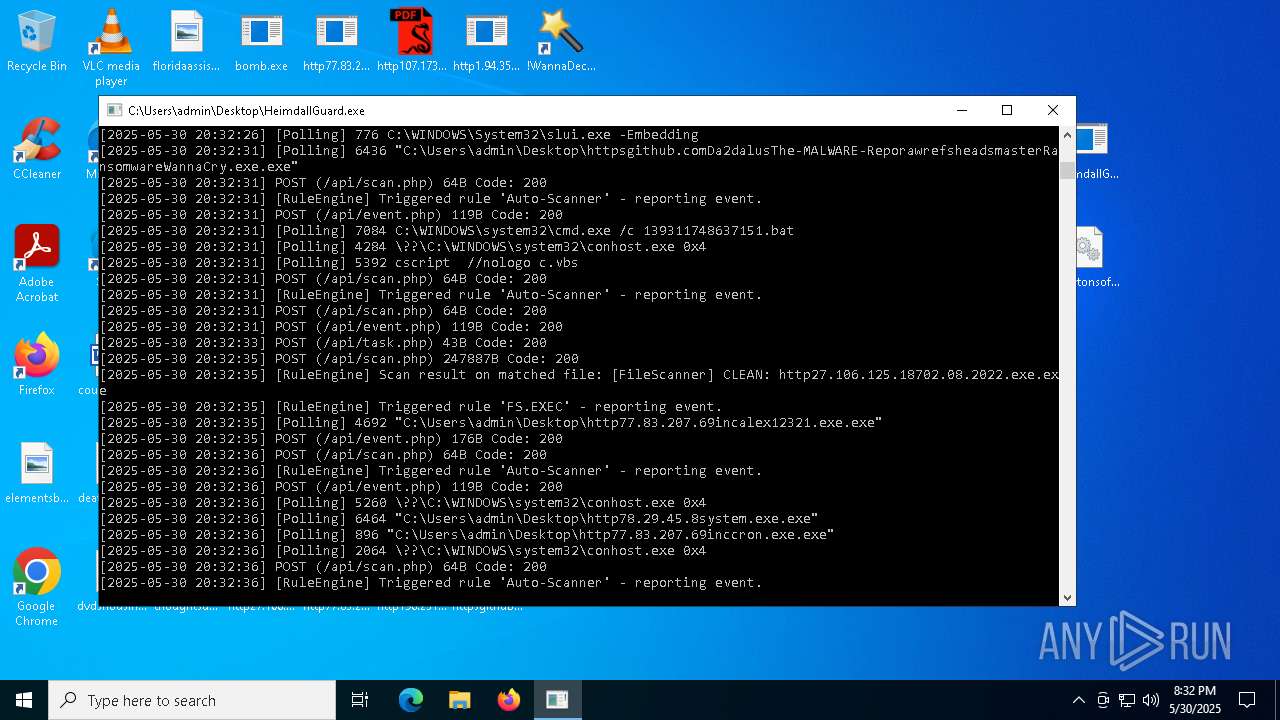Screen dimensions: 1280x720
Task: Select the http107.173... PDF file icon
Action: coord(411,42)
